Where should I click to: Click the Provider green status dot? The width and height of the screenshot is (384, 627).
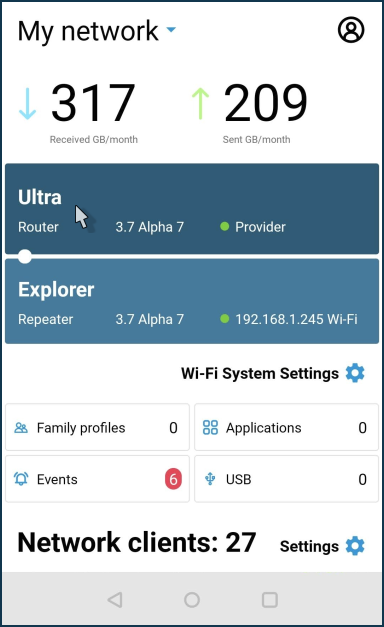tap(225, 227)
